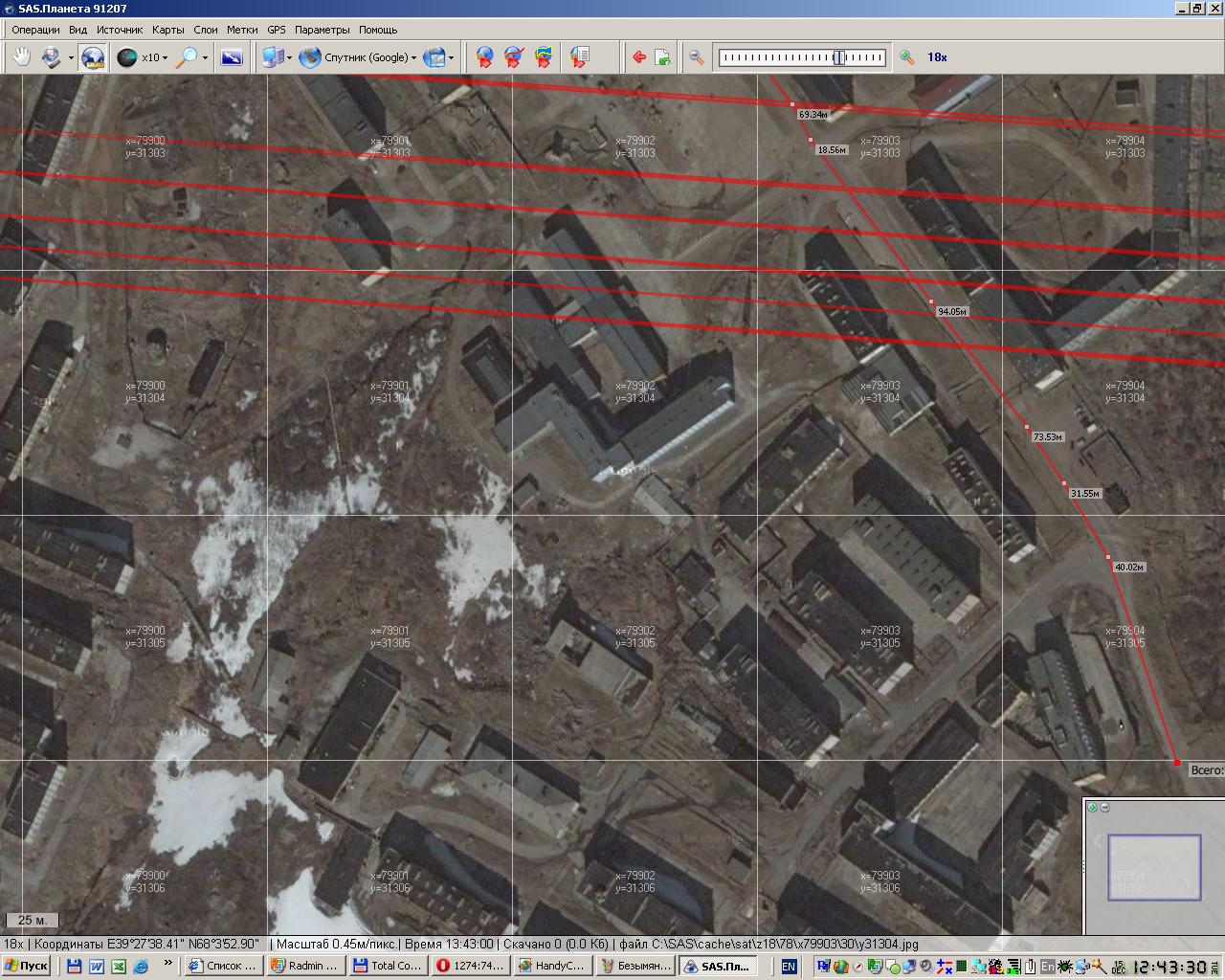Click the add placemark globe icon
This screenshot has width=1225, height=980.
pos(485,57)
